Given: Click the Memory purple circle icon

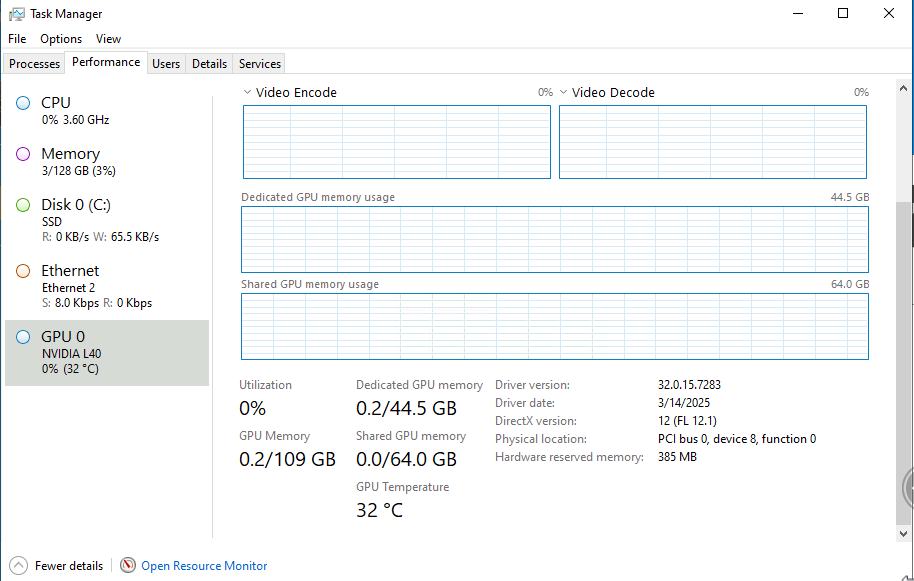Looking at the screenshot, I should coord(23,154).
